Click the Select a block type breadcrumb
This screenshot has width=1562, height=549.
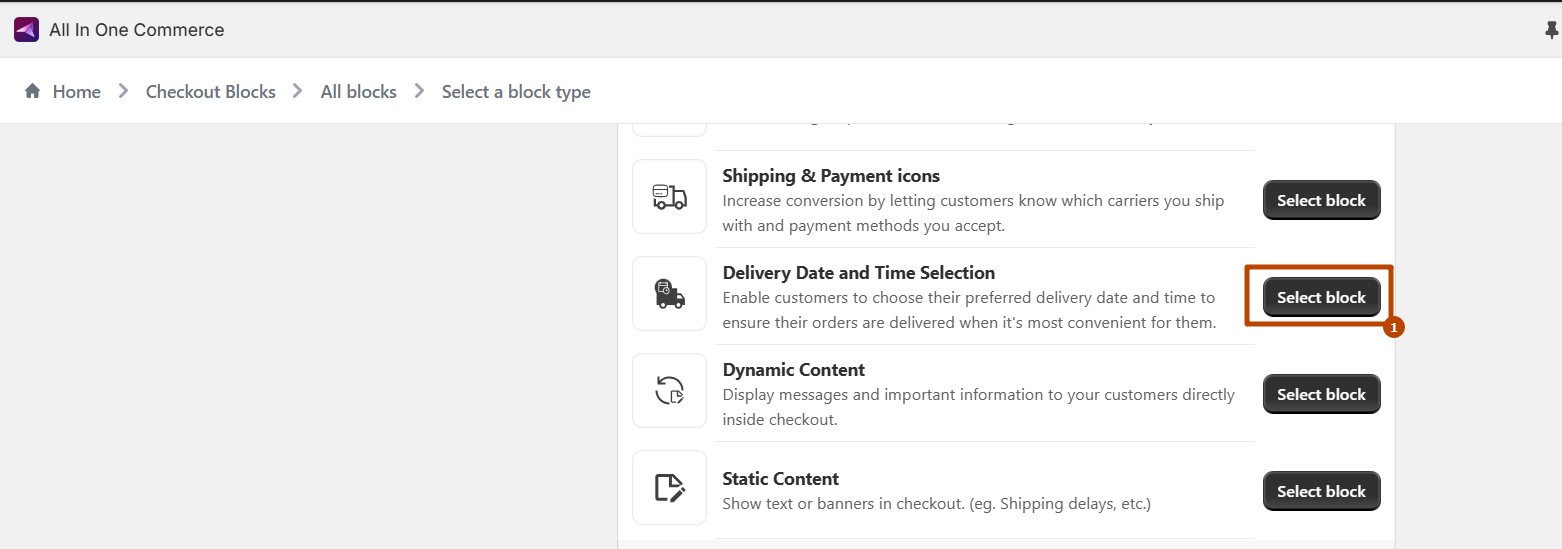click(x=516, y=92)
